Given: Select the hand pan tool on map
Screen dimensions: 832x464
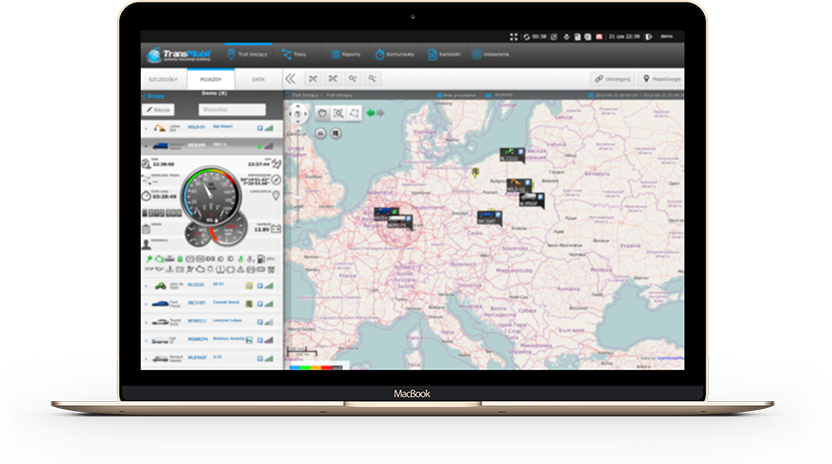Looking at the screenshot, I should click(x=322, y=113).
